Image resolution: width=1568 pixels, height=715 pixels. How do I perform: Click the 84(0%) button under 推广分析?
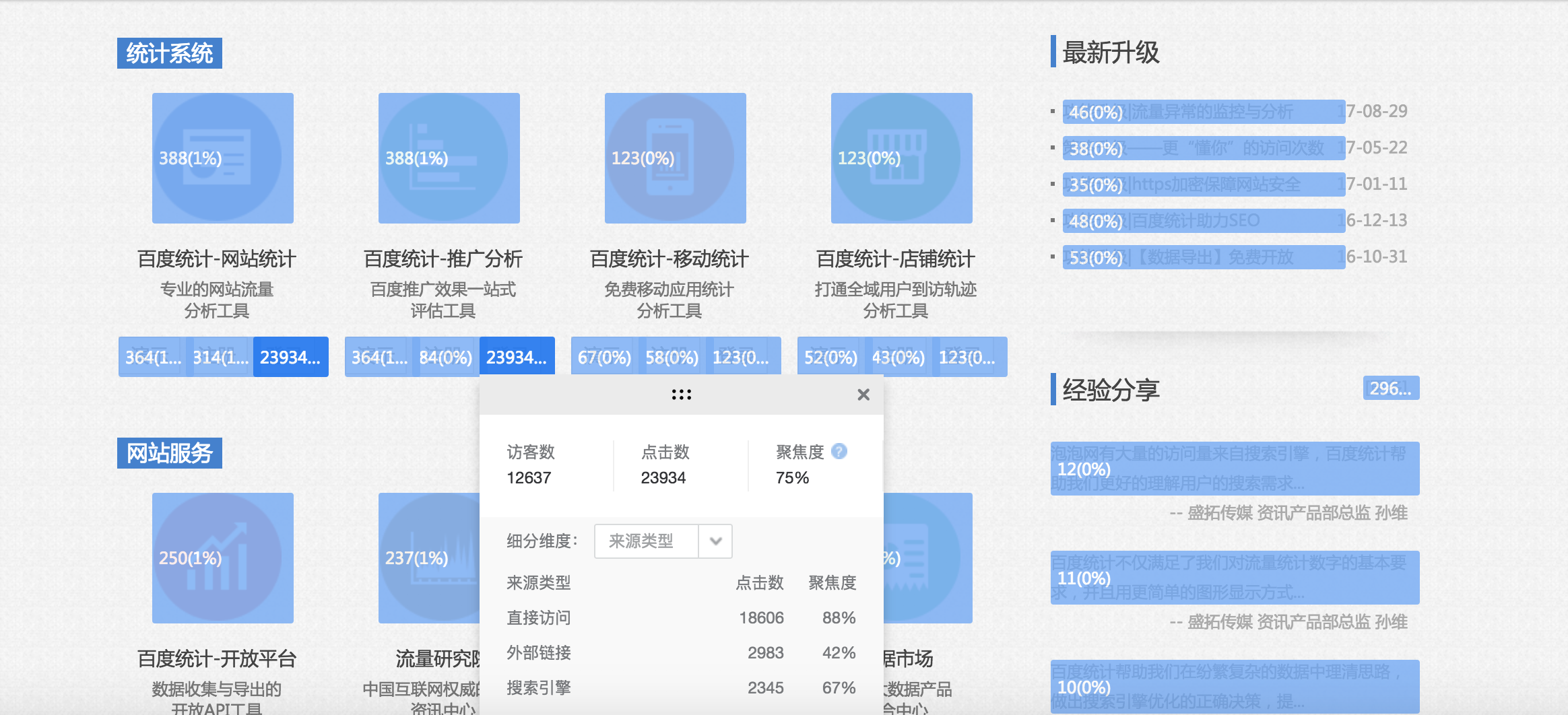445,357
